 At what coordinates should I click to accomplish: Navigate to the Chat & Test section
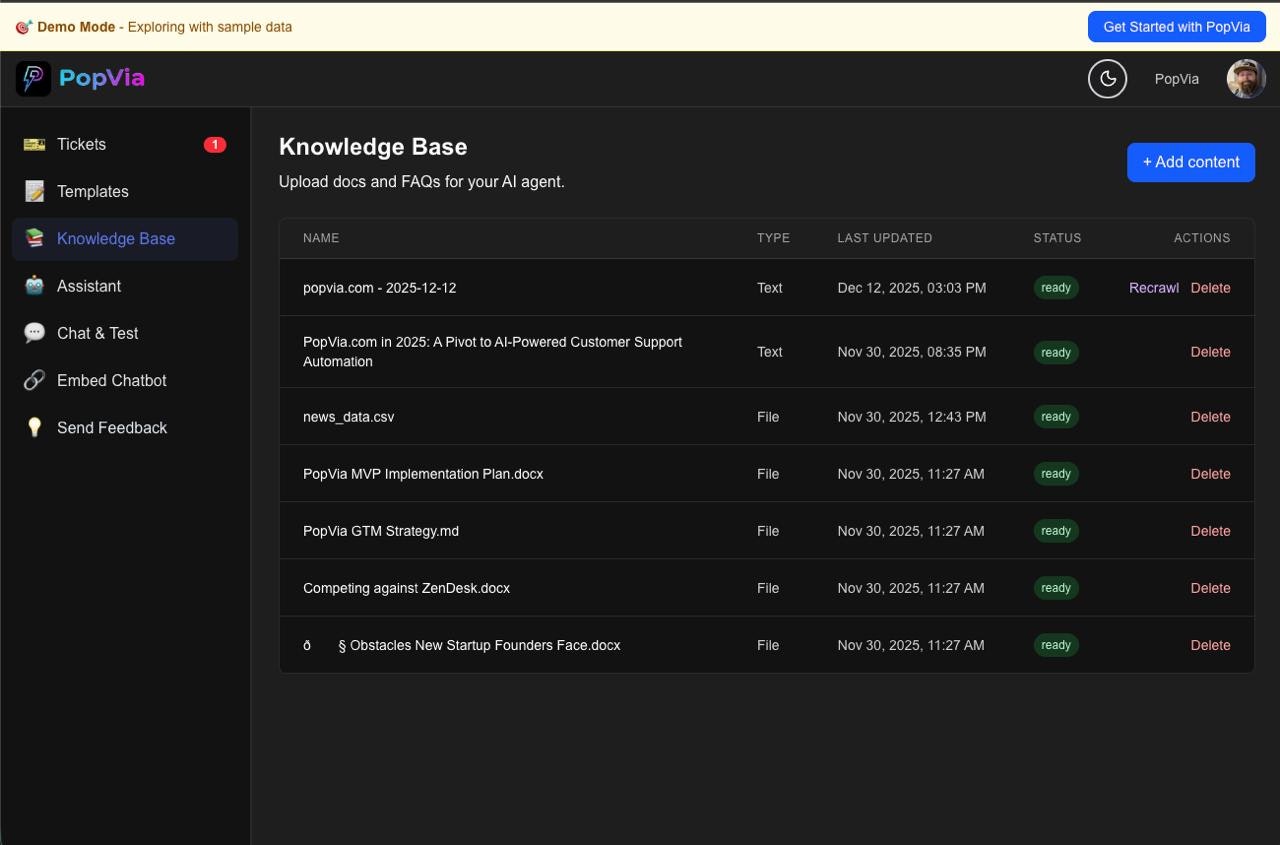click(x=97, y=333)
